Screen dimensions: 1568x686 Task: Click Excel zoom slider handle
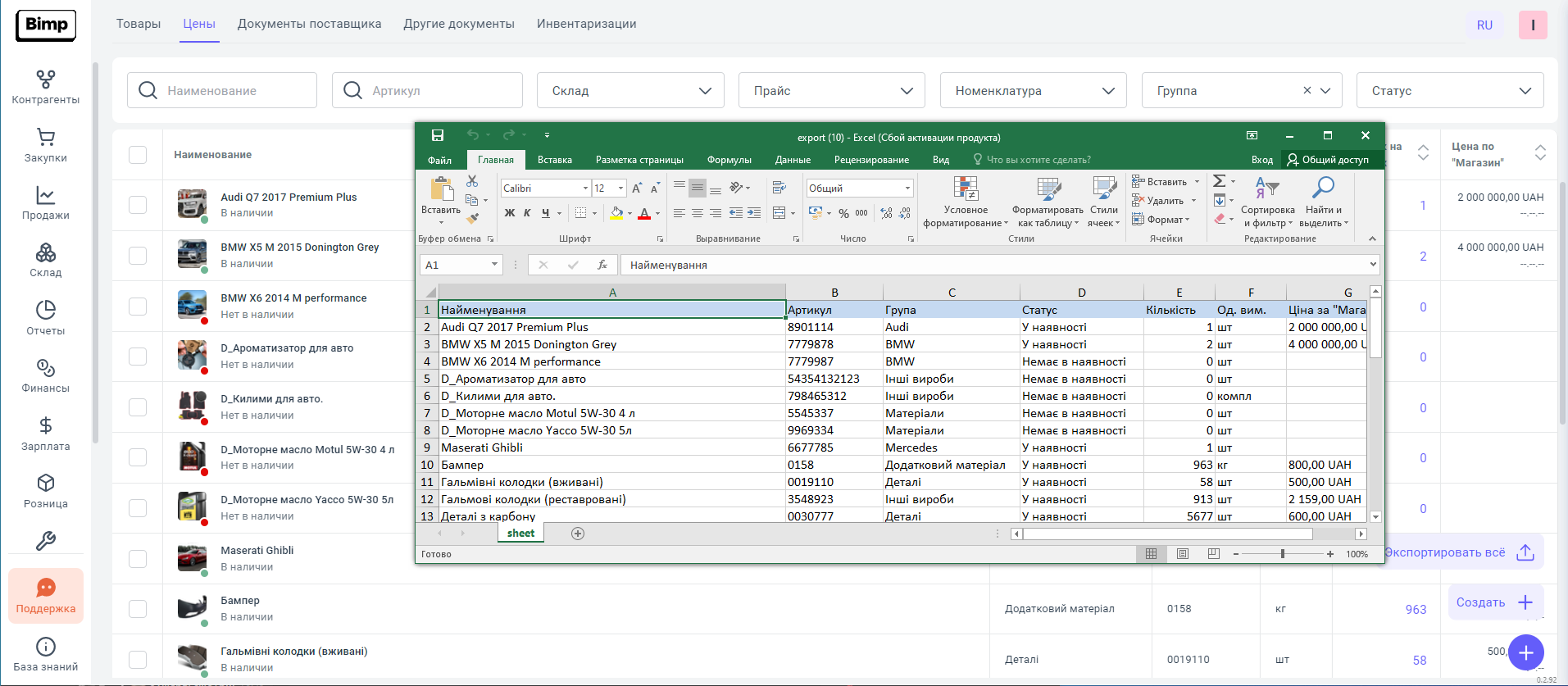tap(1283, 554)
